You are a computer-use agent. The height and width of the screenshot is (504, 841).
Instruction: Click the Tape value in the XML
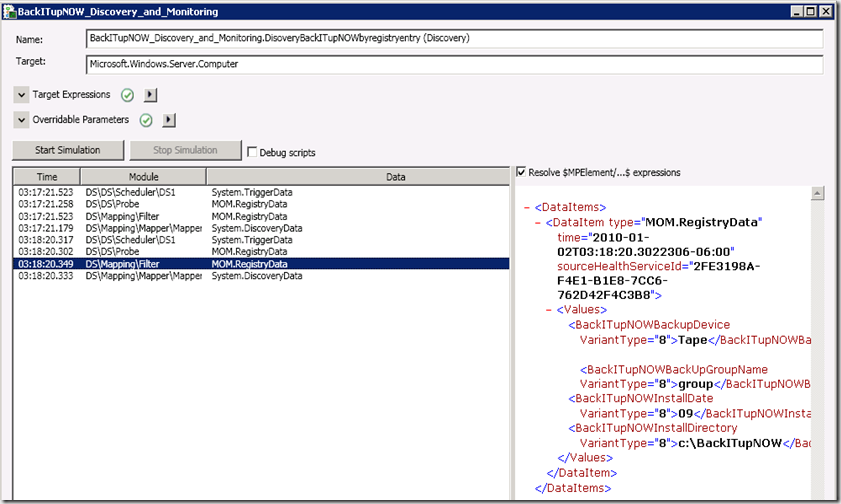(x=692, y=340)
